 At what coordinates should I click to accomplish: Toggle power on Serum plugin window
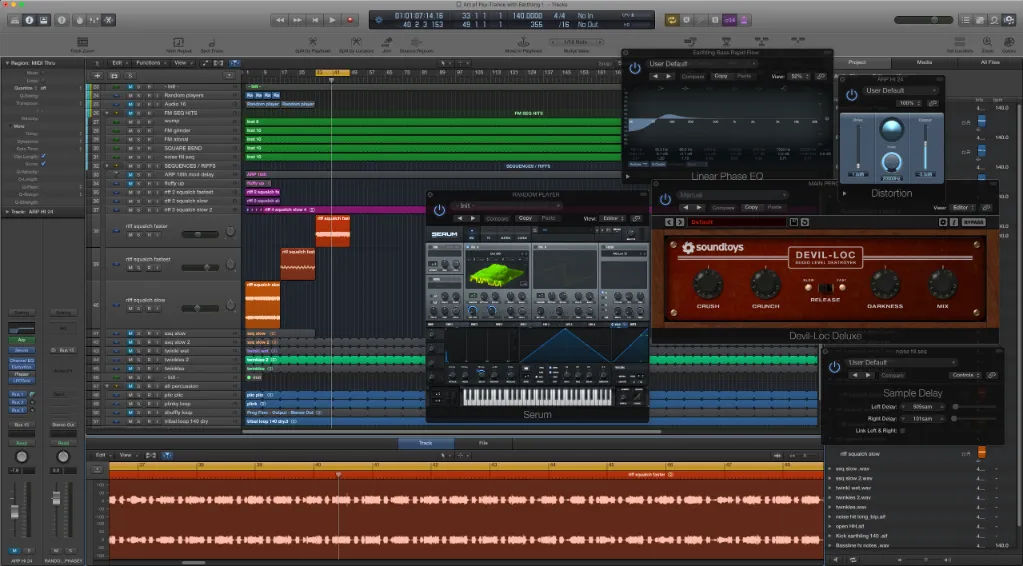coord(439,210)
